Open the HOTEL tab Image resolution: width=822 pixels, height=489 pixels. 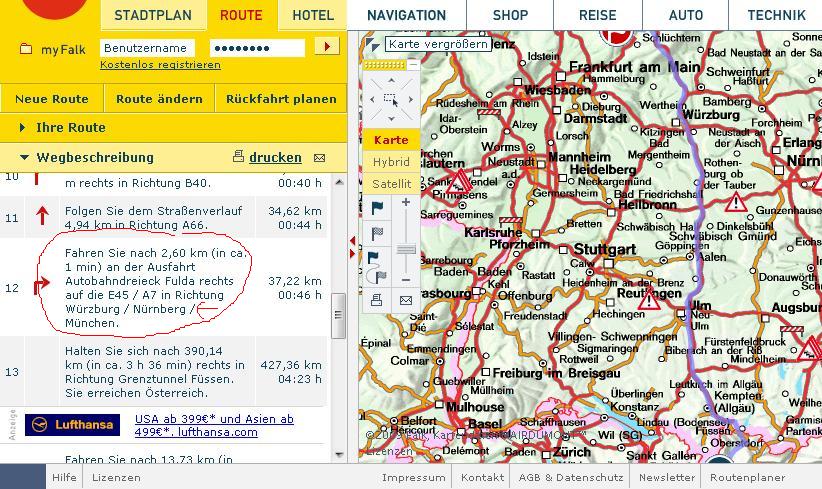pyautogui.click(x=313, y=16)
